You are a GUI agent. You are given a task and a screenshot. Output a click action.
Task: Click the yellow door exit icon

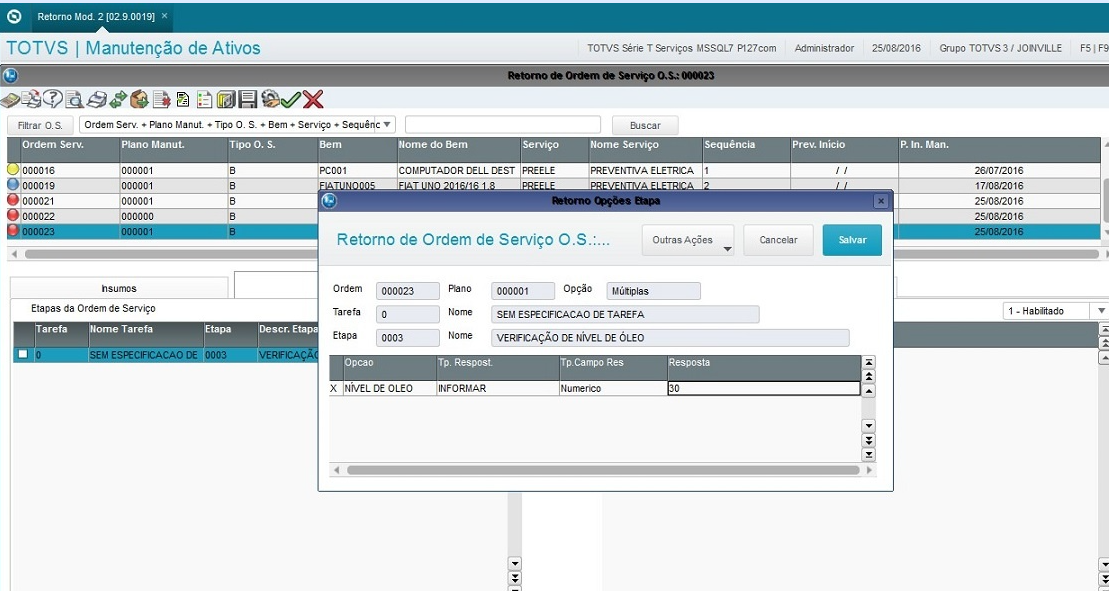[226, 100]
